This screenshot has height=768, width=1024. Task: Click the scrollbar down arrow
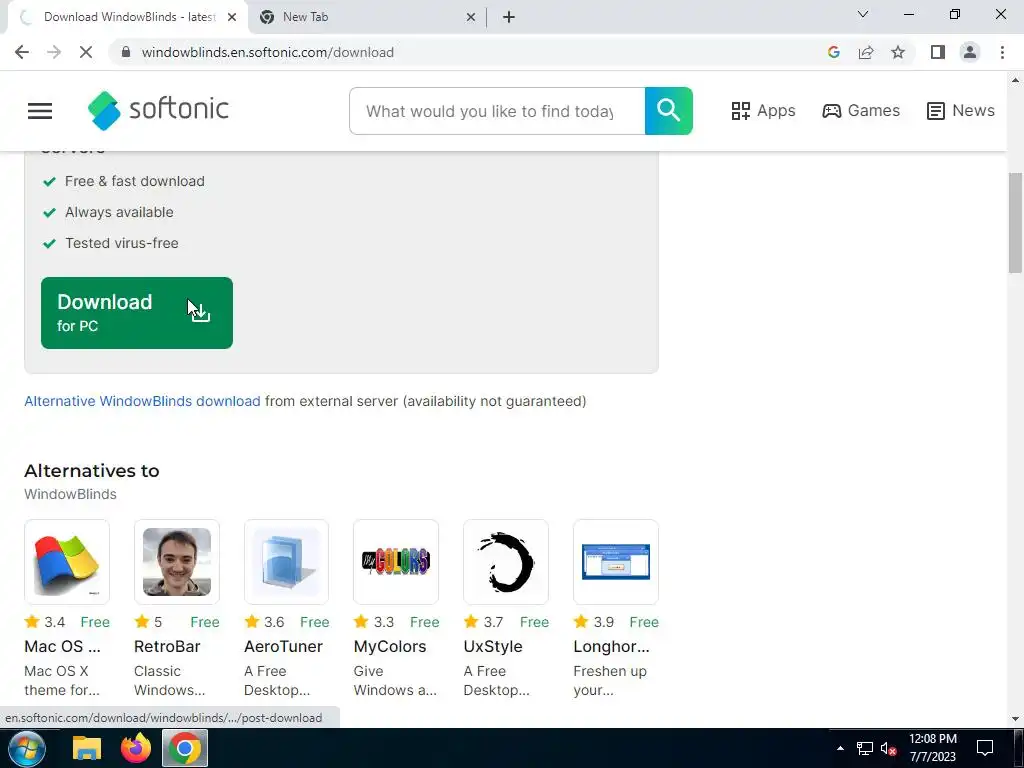tap(1015, 719)
